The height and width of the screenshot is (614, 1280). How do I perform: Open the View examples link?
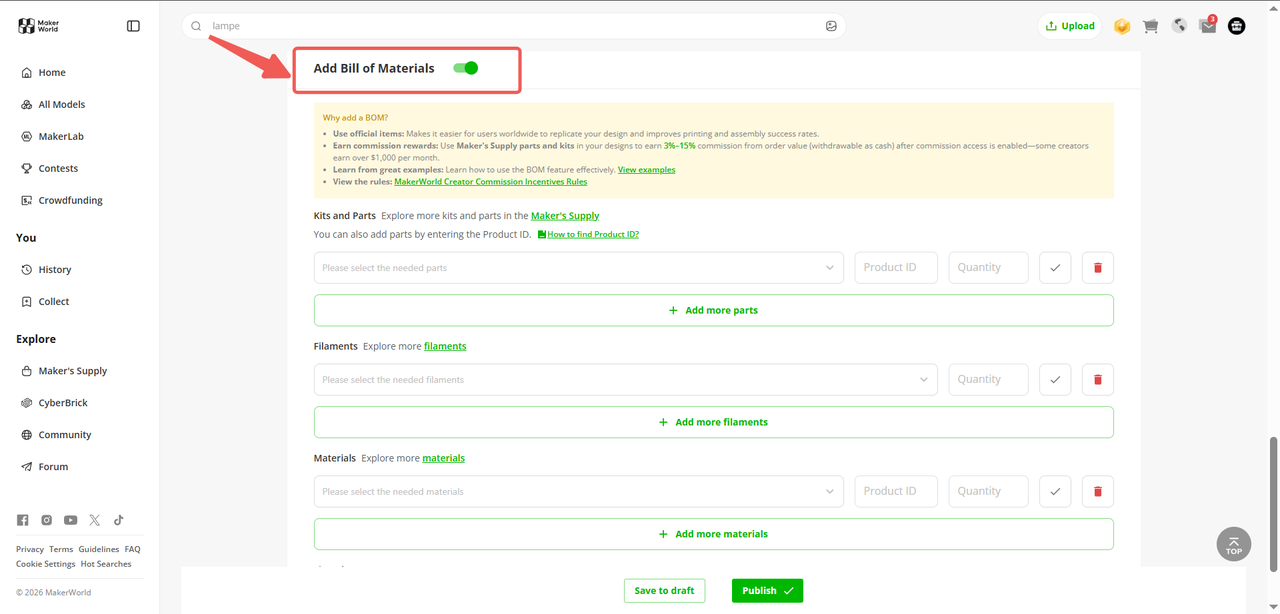[x=646, y=170]
